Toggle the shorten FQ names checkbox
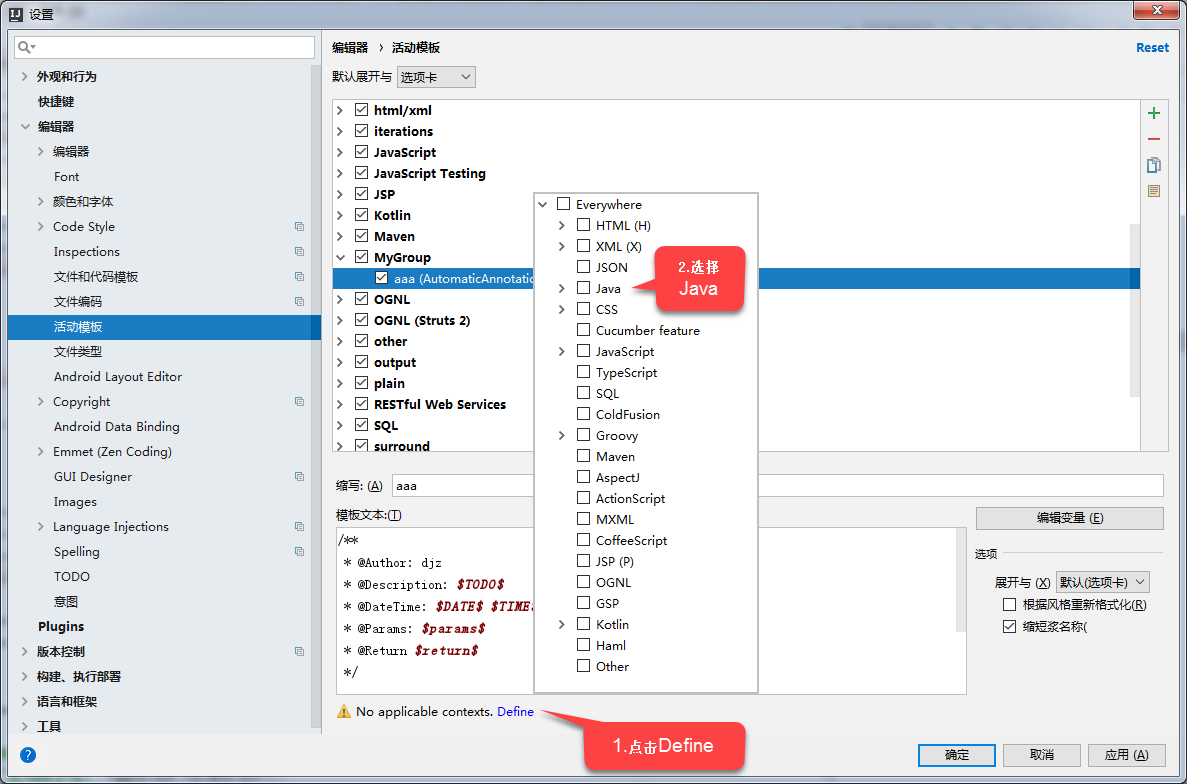The width and height of the screenshot is (1187, 784). click(1009, 627)
